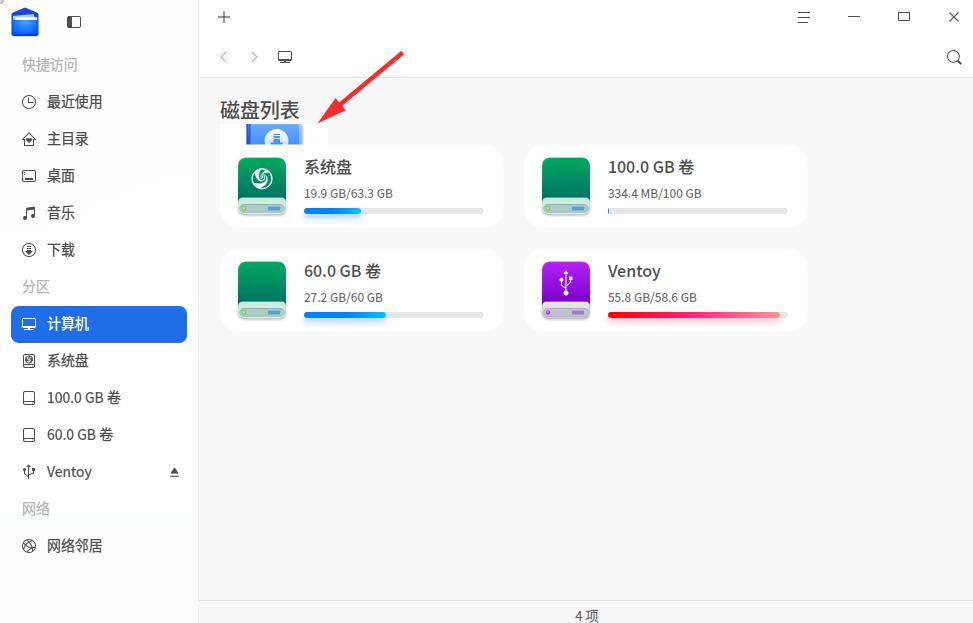Click the 100.0 GB 卷 usage bar
Screen dimensions: 973x623
click(x=697, y=211)
